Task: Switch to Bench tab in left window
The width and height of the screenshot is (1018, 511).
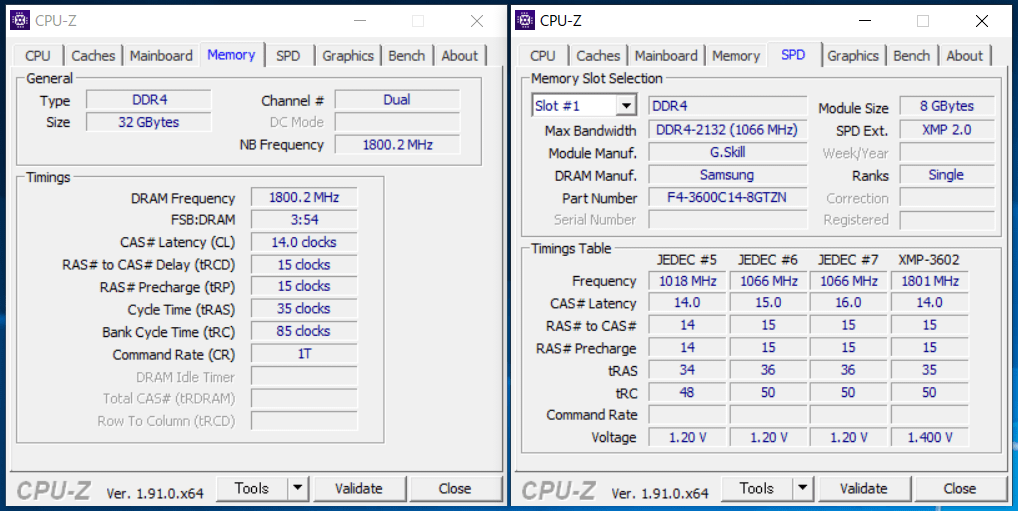Action: [406, 56]
